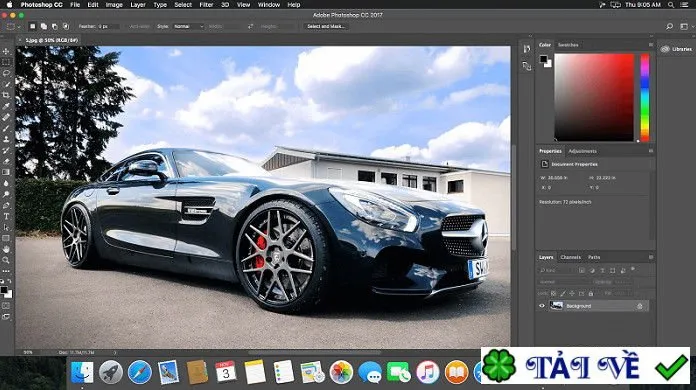Close the 5.jpg document tab

20,40
